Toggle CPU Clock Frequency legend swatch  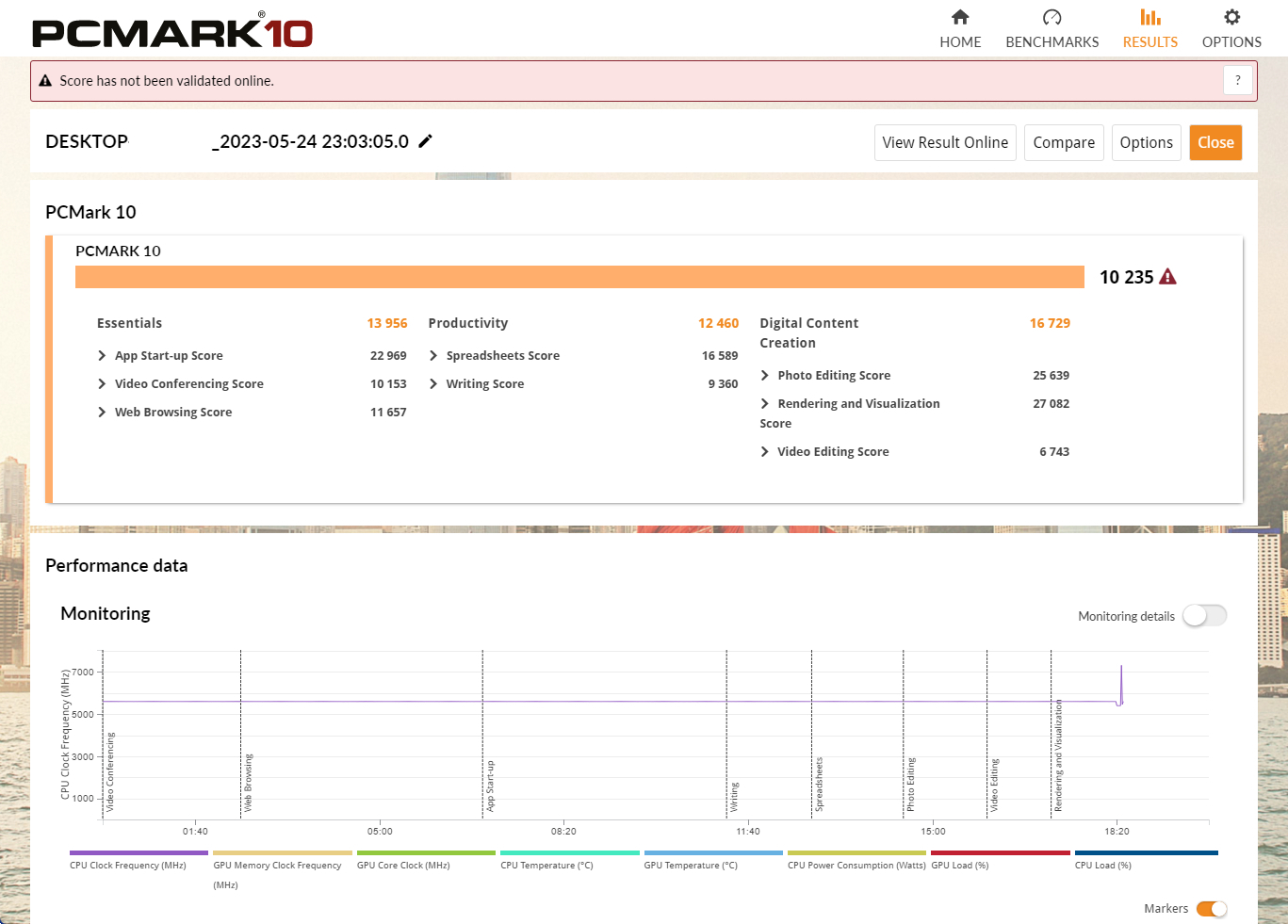click(x=139, y=853)
